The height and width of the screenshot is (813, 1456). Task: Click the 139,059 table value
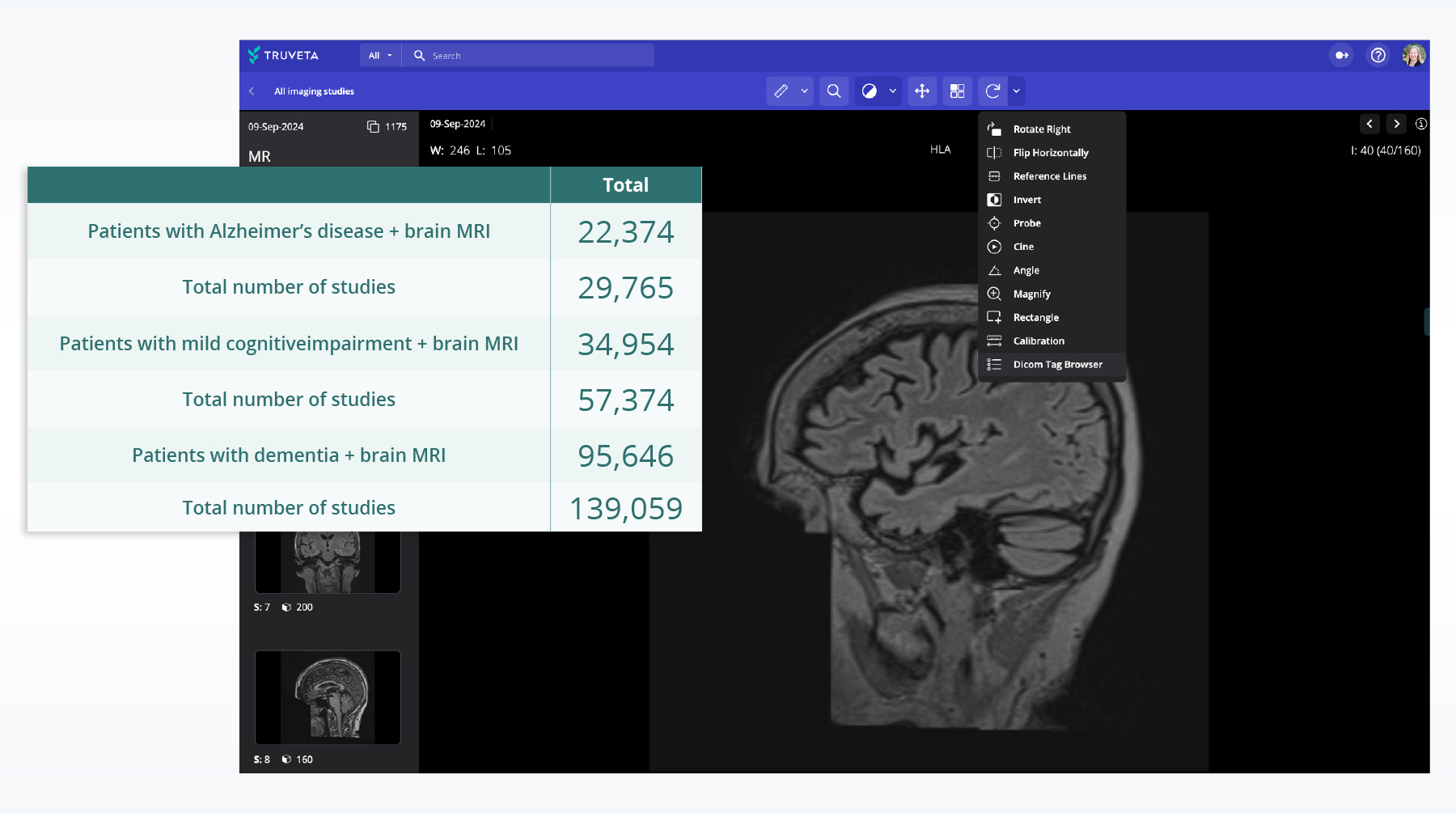tap(625, 509)
